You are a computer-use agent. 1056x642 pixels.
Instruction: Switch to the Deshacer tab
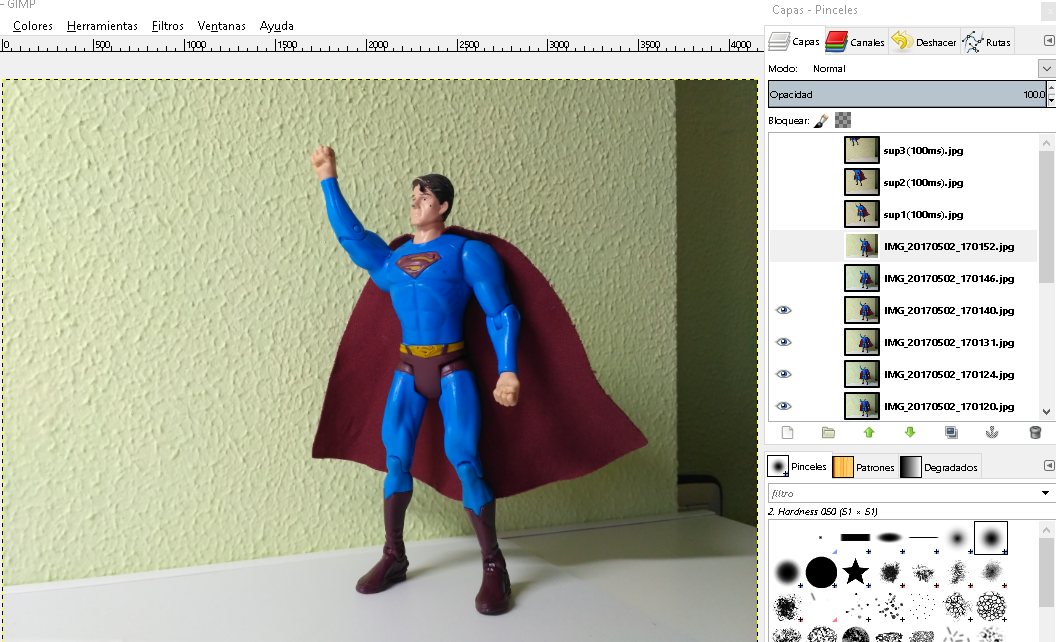click(923, 42)
